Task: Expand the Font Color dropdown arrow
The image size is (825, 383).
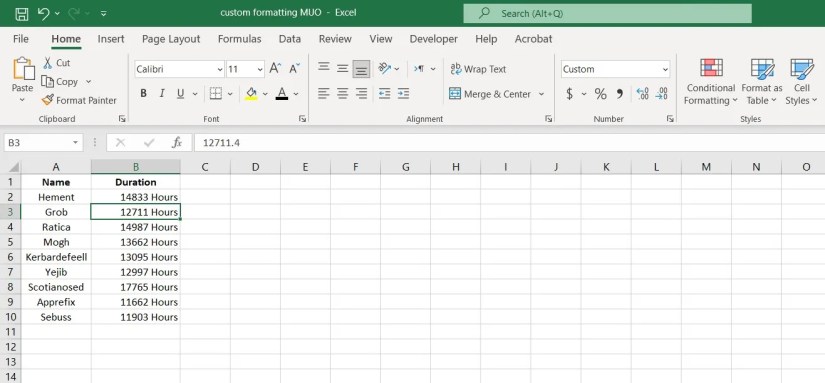Action: (296, 94)
